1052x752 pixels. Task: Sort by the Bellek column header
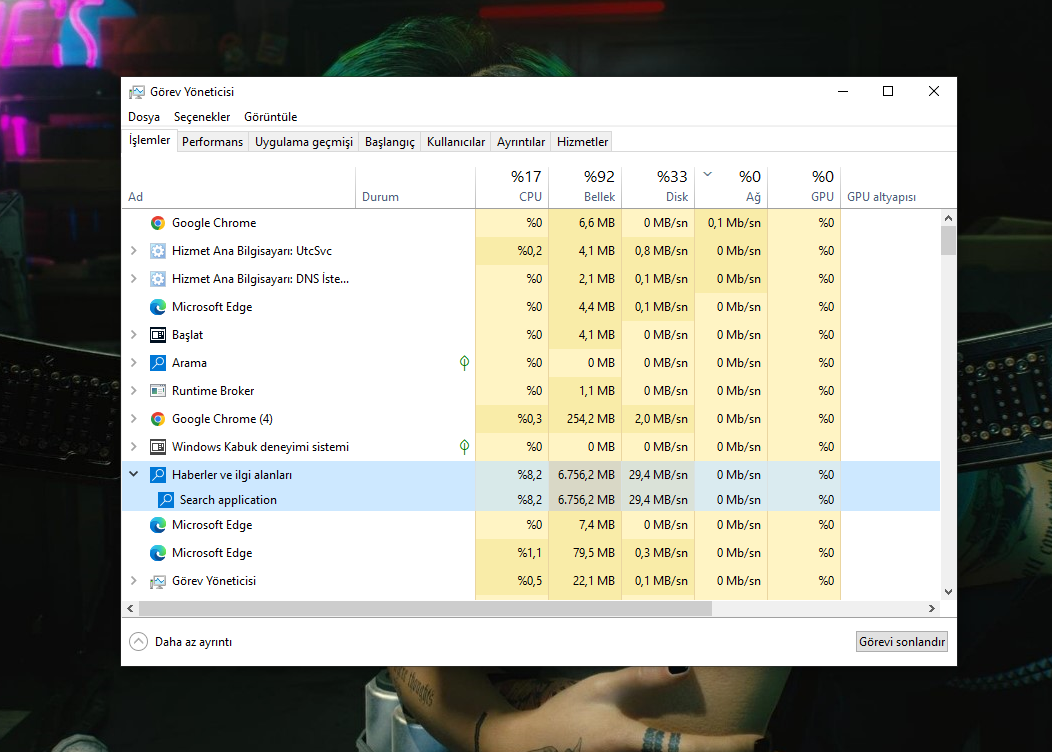pos(585,186)
